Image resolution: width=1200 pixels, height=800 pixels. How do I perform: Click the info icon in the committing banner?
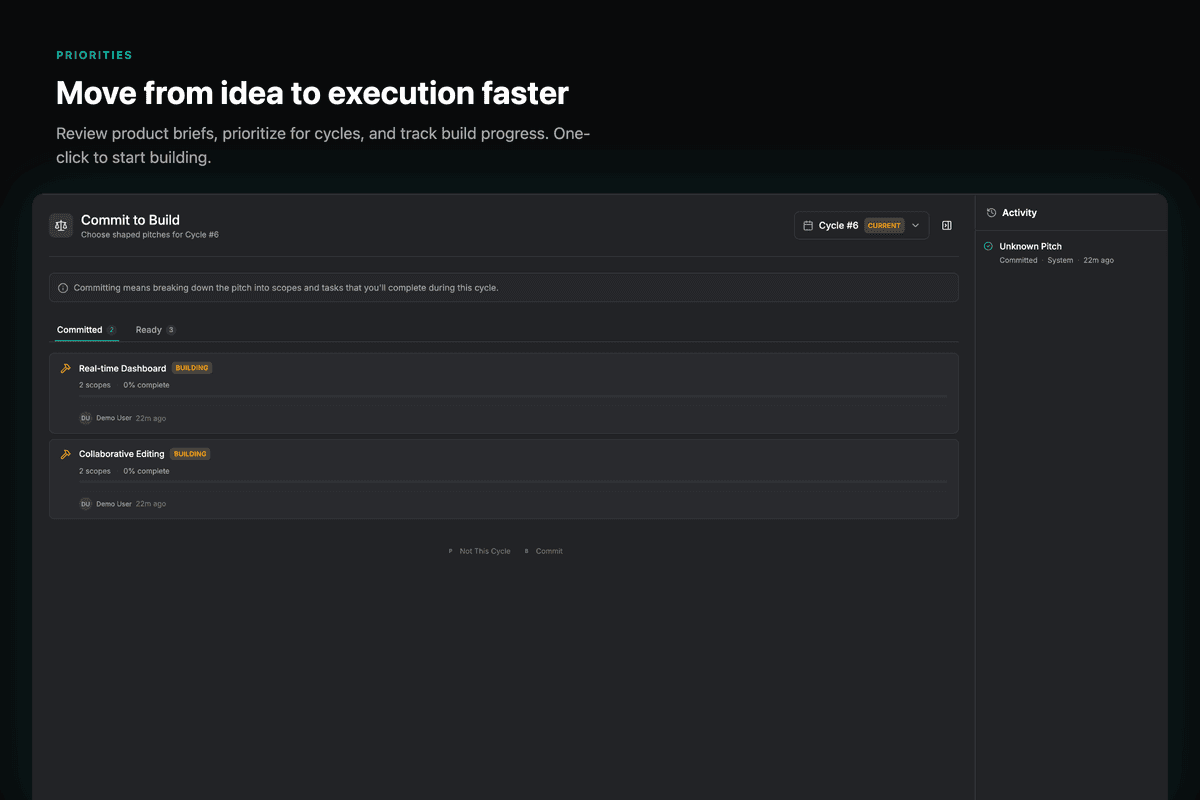63,287
